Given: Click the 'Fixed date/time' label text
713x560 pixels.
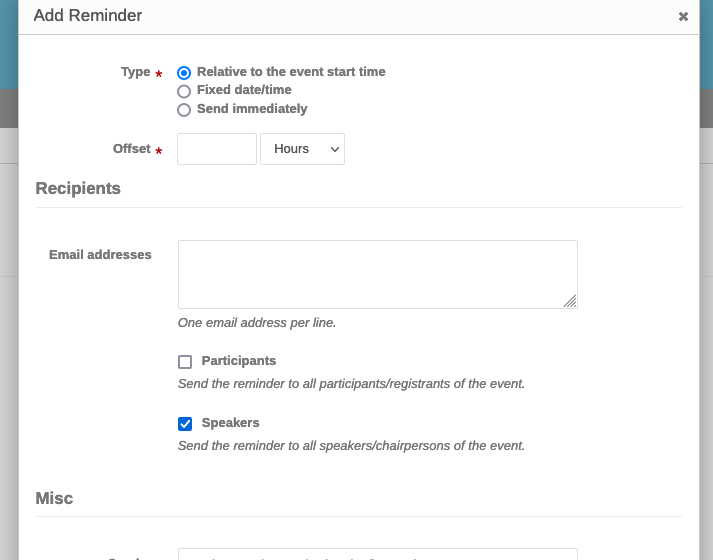Looking at the screenshot, I should click(x=244, y=90).
